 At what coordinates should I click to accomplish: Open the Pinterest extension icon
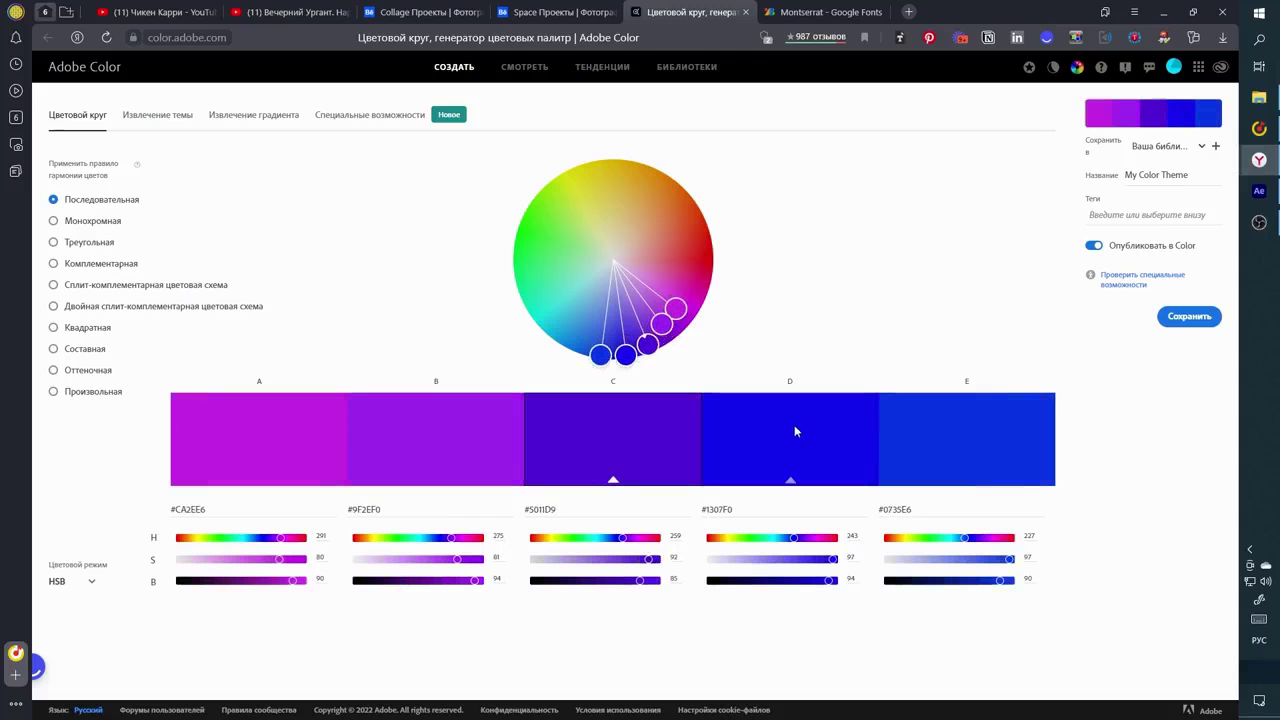(x=929, y=38)
